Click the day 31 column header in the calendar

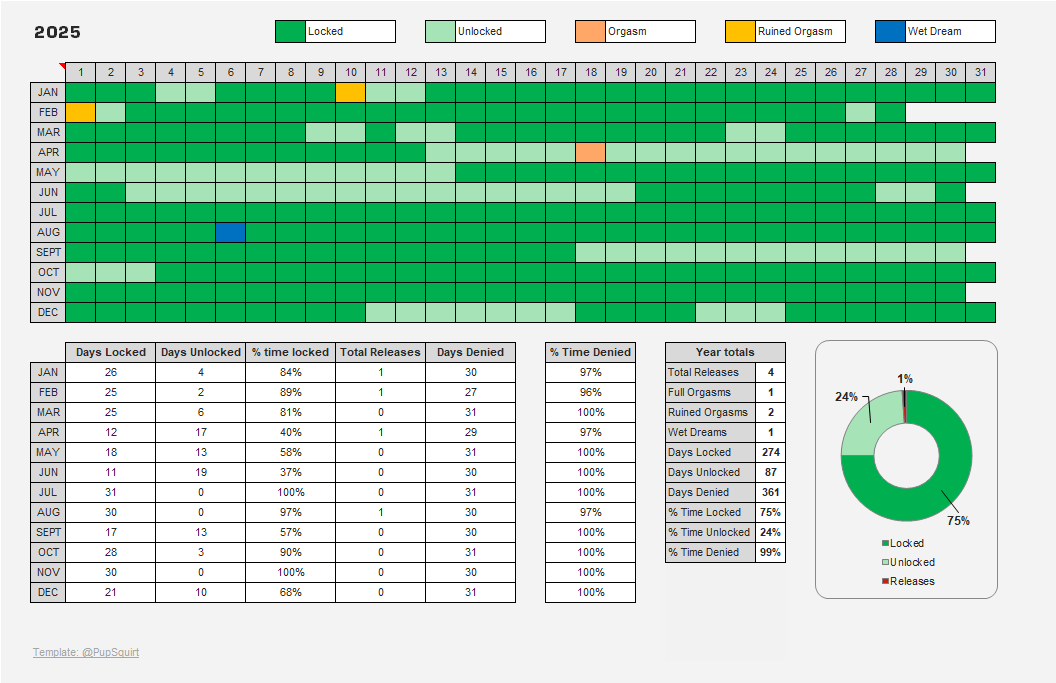pyautogui.click(x=981, y=72)
